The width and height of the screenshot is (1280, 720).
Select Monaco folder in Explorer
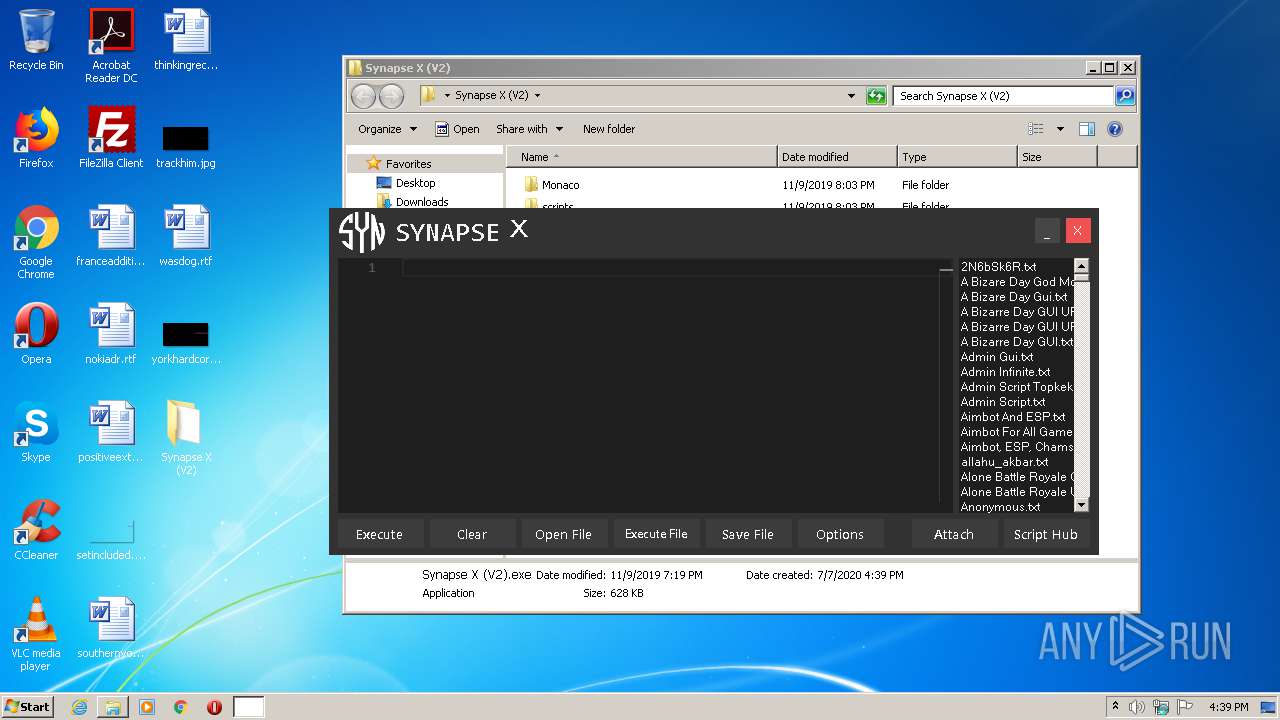551,185
